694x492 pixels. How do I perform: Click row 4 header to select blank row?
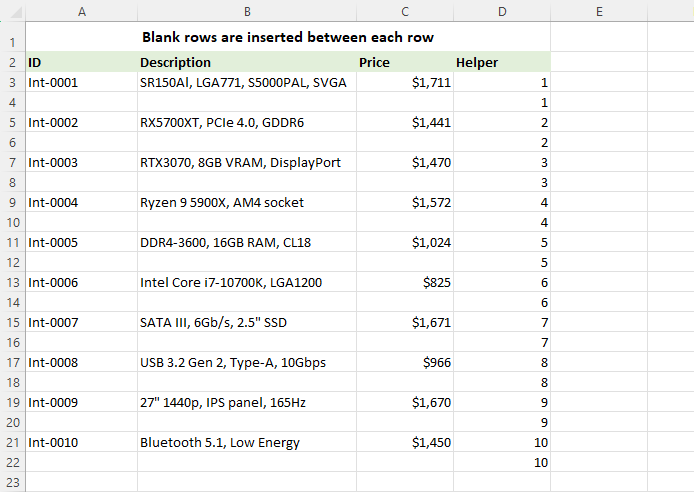[x=12, y=103]
